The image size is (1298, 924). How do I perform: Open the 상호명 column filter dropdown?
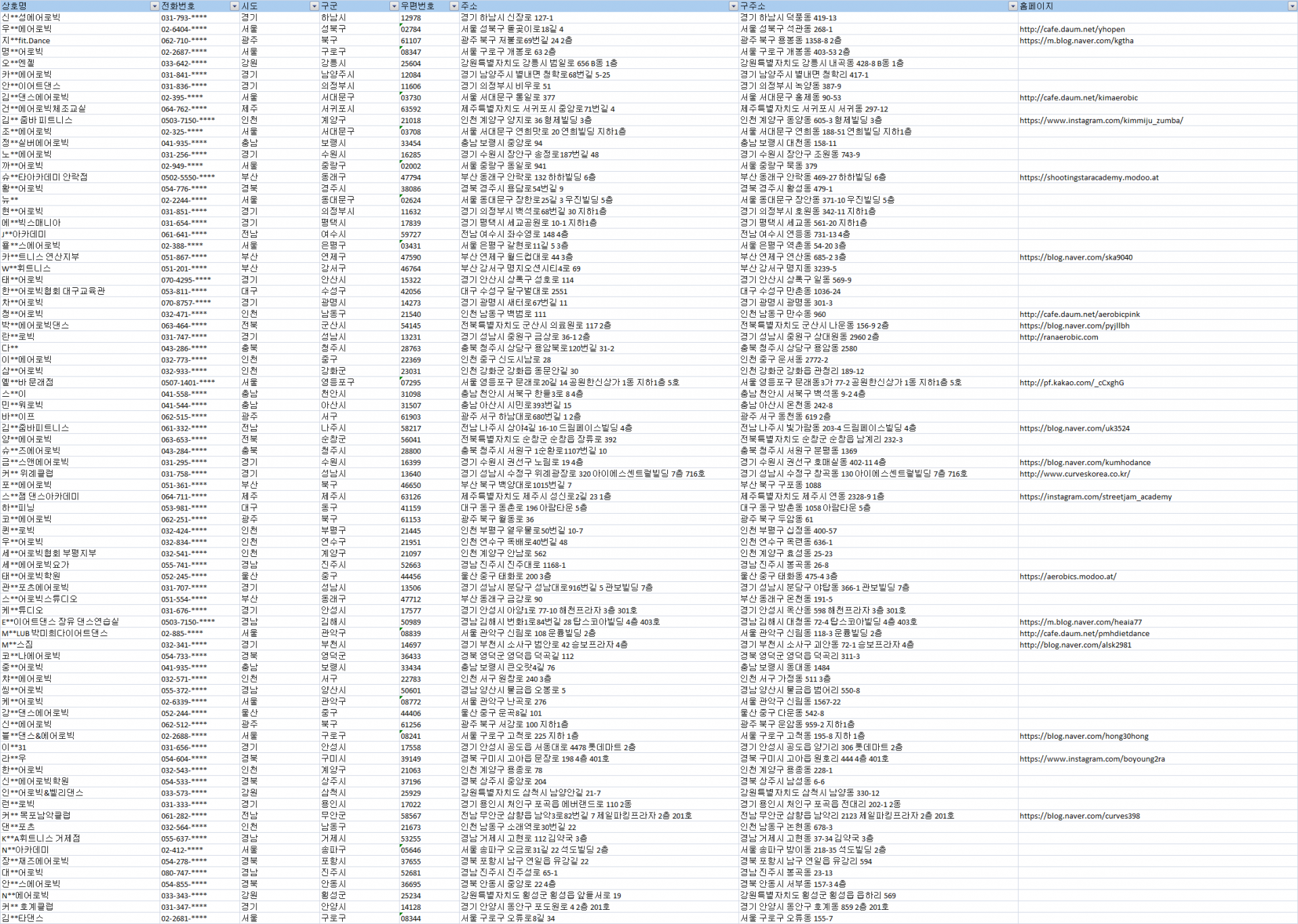(154, 6)
